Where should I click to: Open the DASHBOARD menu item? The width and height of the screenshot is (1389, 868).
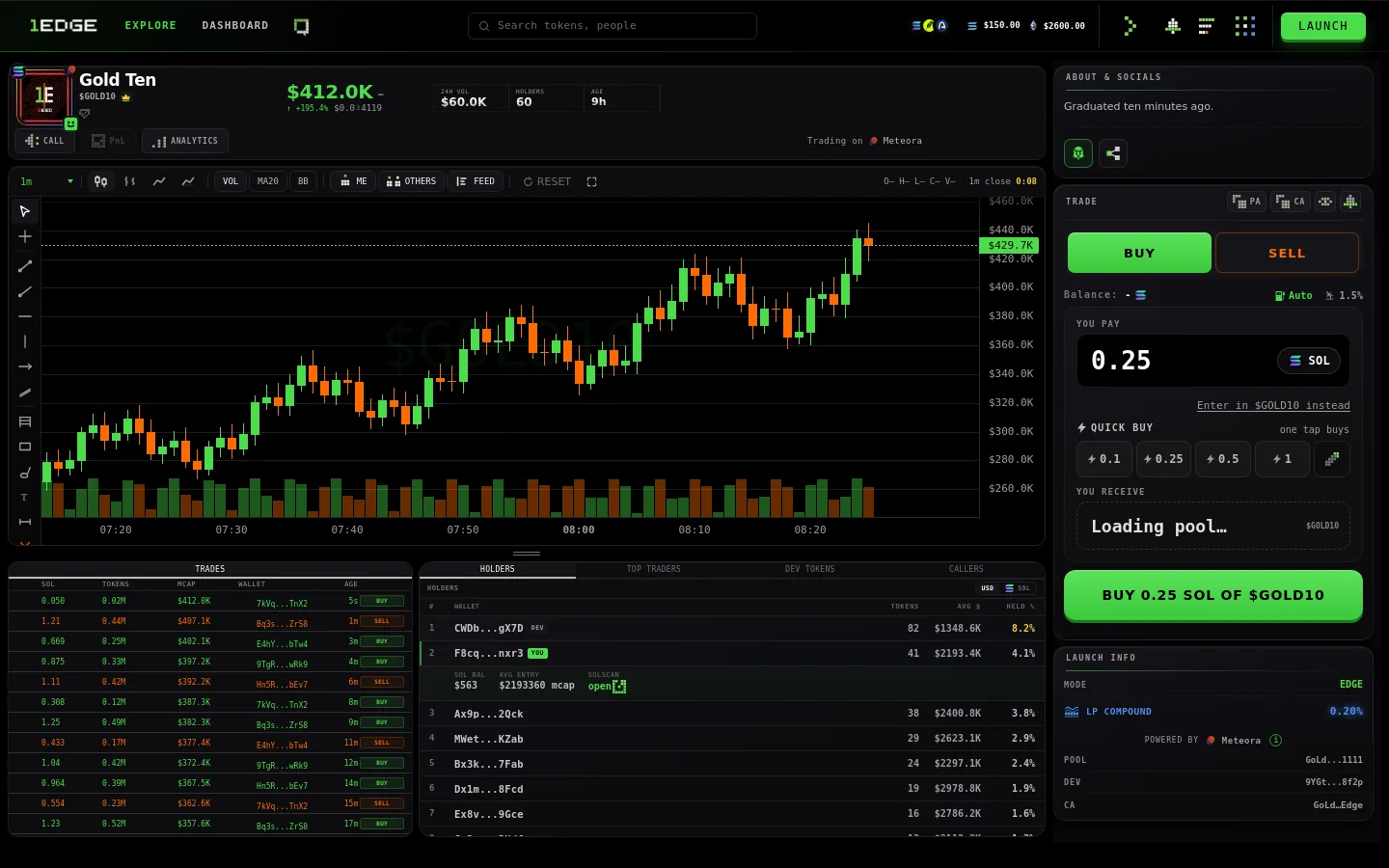pyautogui.click(x=235, y=26)
